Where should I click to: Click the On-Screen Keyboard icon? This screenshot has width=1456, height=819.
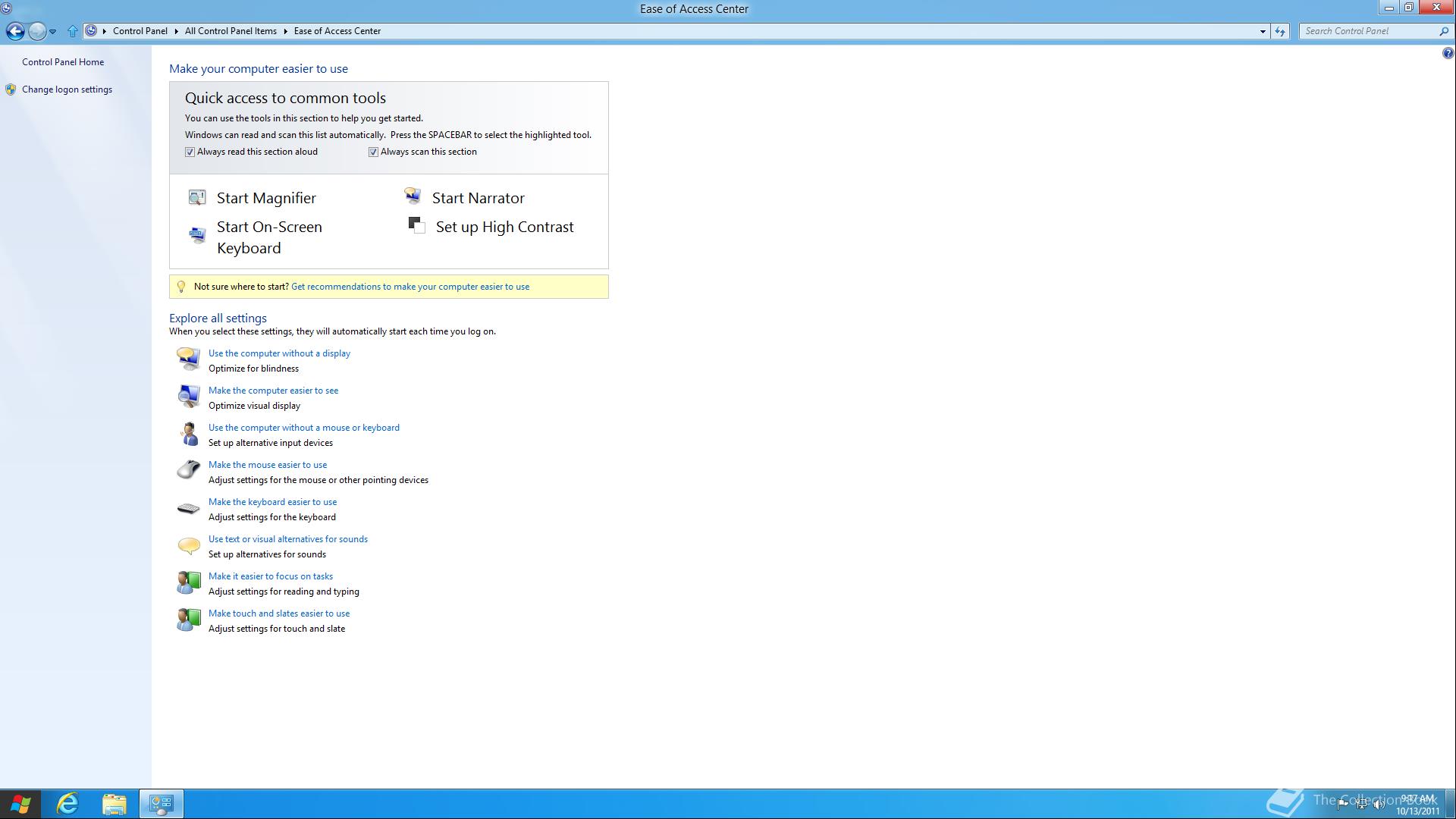tap(197, 235)
